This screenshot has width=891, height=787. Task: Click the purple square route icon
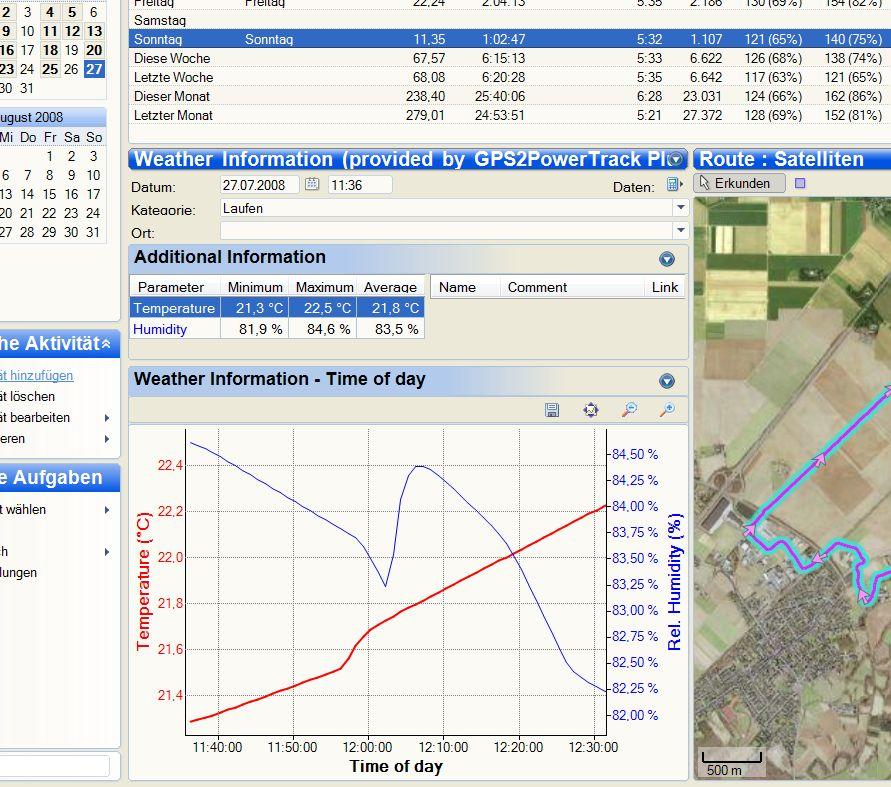tap(800, 183)
